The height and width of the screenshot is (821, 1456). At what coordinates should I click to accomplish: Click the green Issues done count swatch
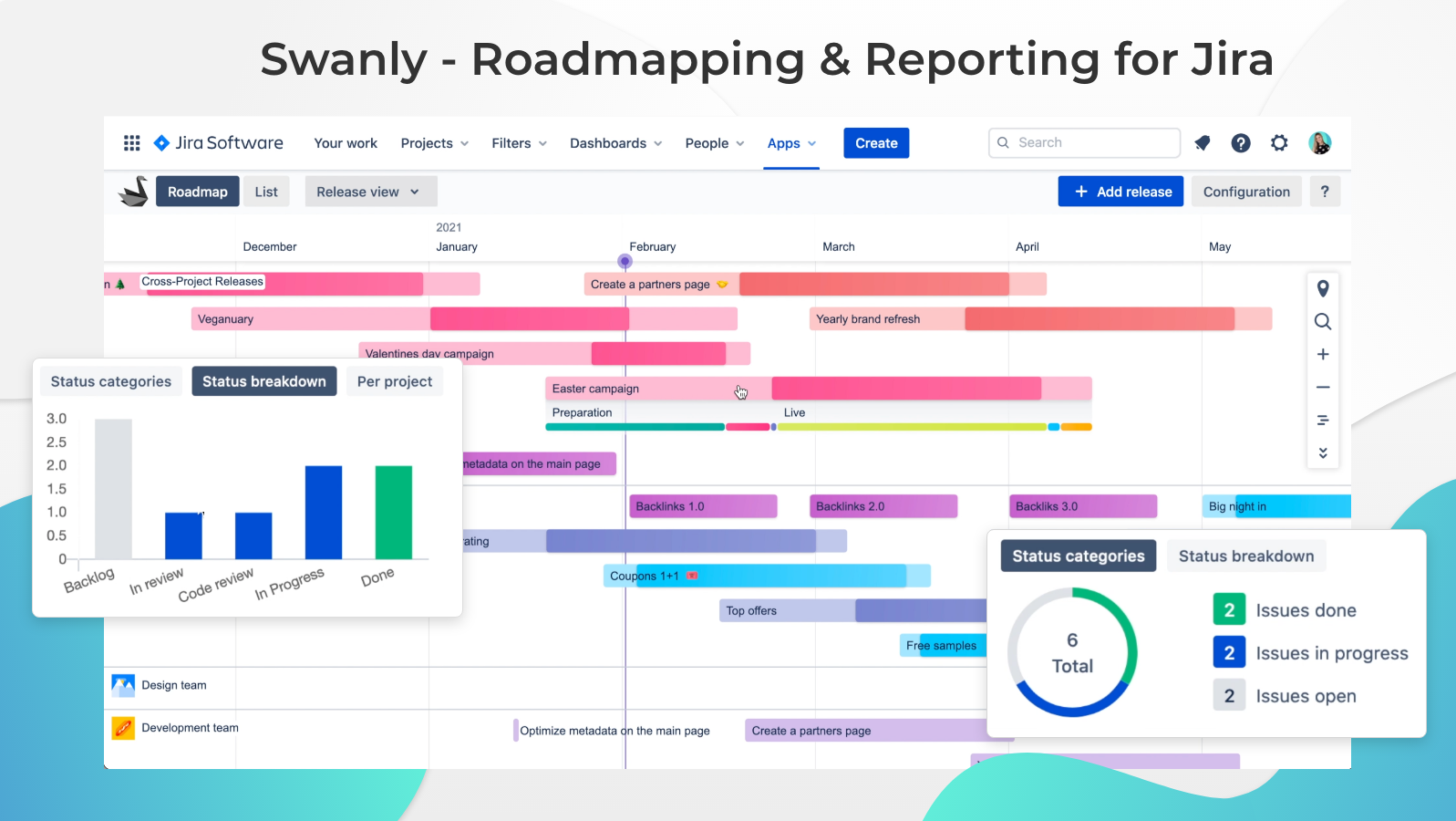click(x=1229, y=610)
